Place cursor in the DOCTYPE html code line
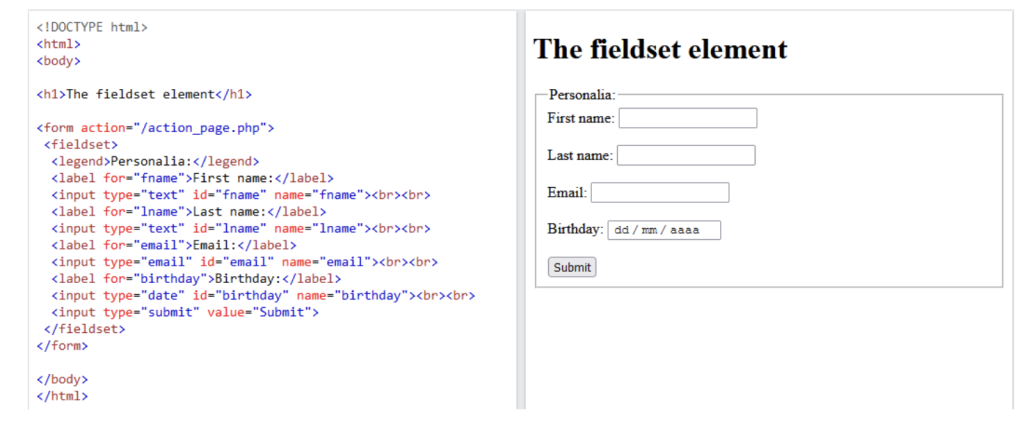This screenshot has width=1024, height=438. point(92,27)
